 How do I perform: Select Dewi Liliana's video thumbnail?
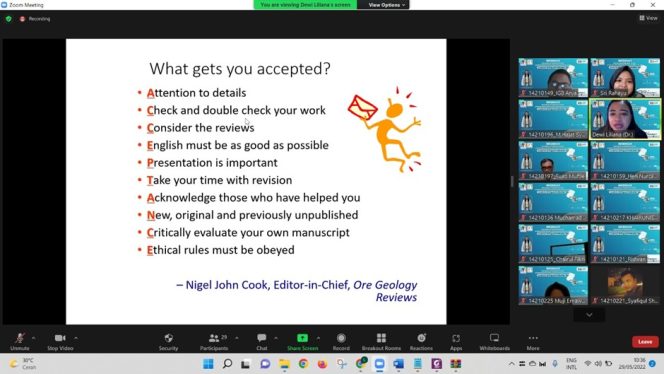click(625, 119)
